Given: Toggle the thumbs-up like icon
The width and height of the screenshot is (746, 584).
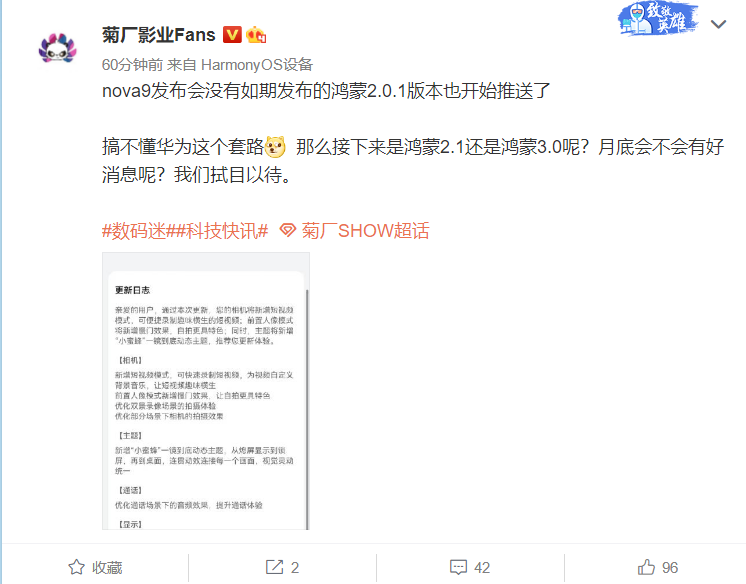Looking at the screenshot, I should pyautogui.click(x=646, y=567).
